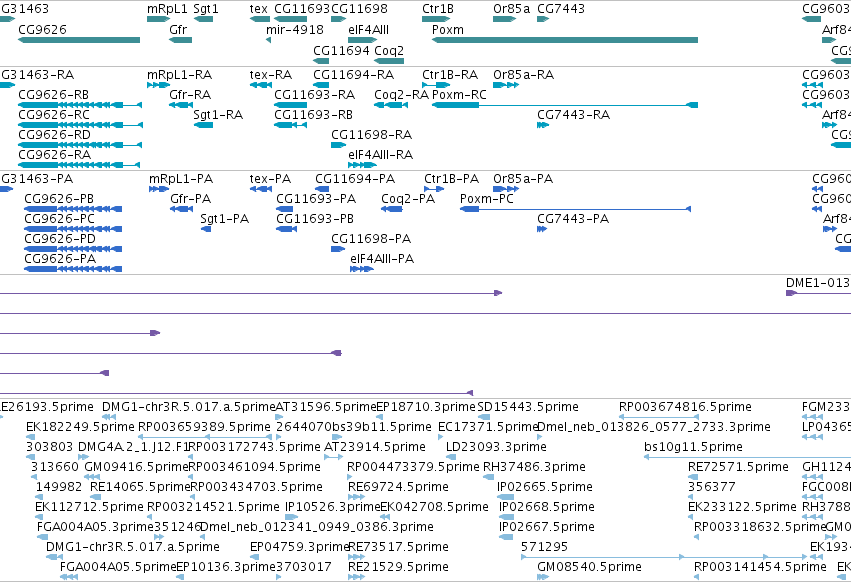Select the bs10g11.5prime EST label

click(693, 447)
